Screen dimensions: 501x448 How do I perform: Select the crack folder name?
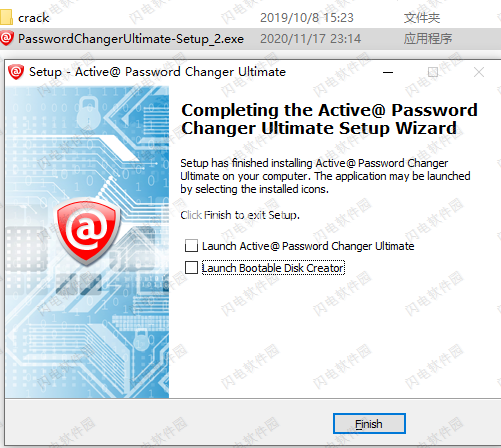click(34, 18)
